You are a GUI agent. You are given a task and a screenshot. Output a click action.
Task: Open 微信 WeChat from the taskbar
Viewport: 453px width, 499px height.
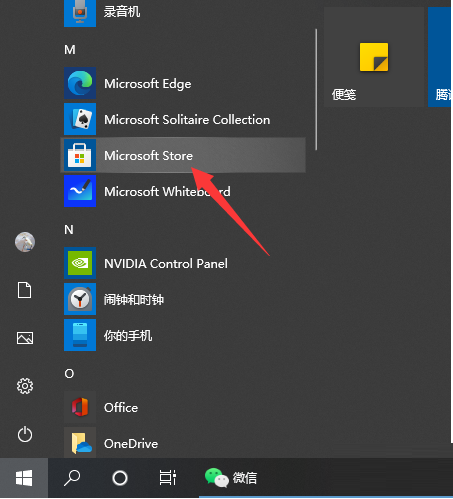[x=231, y=478]
